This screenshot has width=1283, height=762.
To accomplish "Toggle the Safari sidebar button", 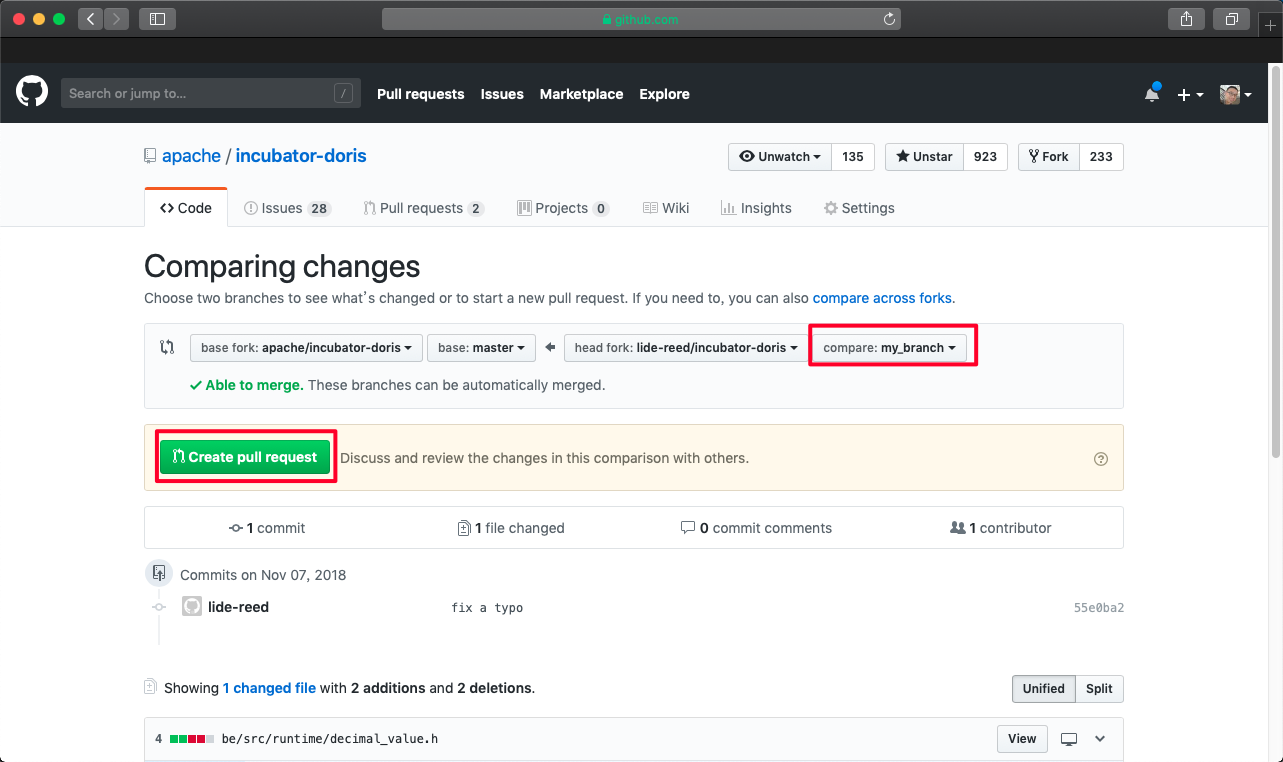I will (x=157, y=18).
